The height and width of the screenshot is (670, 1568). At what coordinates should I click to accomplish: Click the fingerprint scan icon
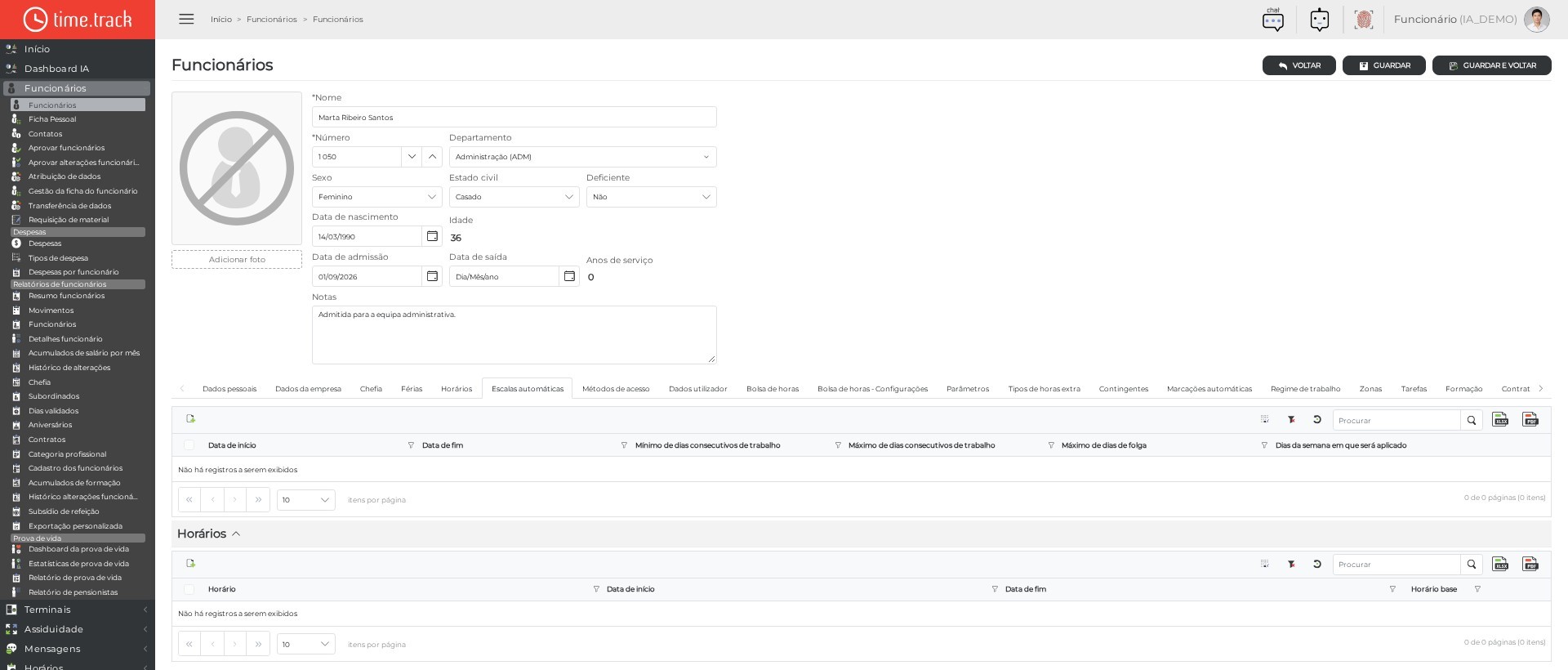pos(1363,20)
